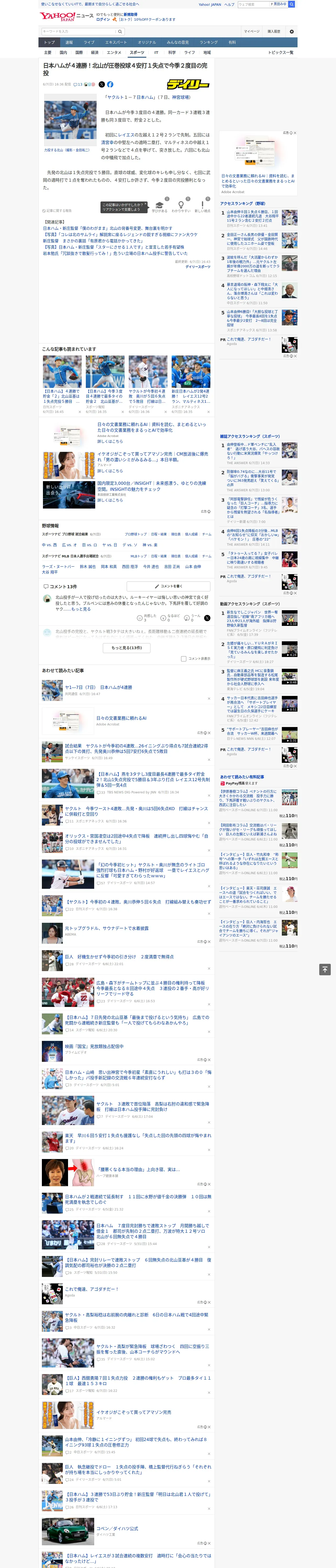Viewport: 336px width, 1568px height.
Task: Click the keyword search magnifier icon
Action: click(120, 32)
